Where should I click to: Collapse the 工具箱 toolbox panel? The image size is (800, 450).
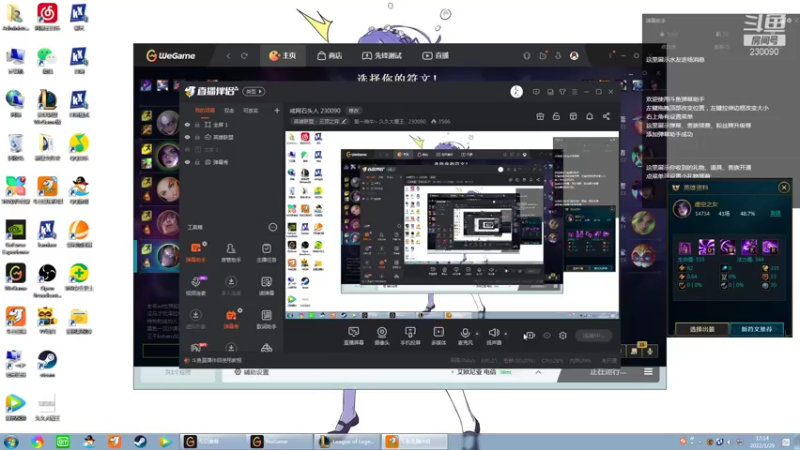click(x=273, y=227)
